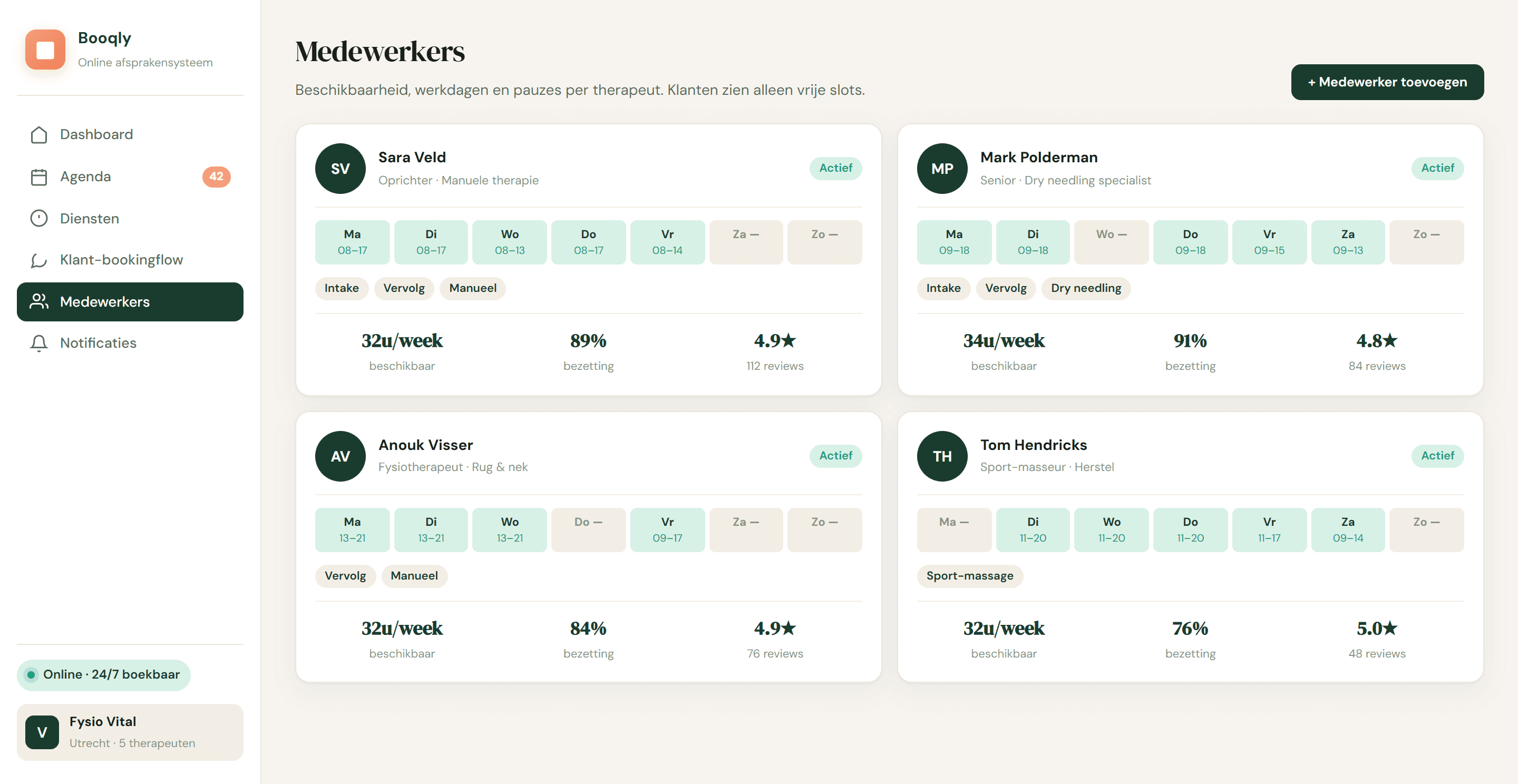Click the Klant-bookingflow chat icon
This screenshot has width=1518, height=784.
point(39,260)
